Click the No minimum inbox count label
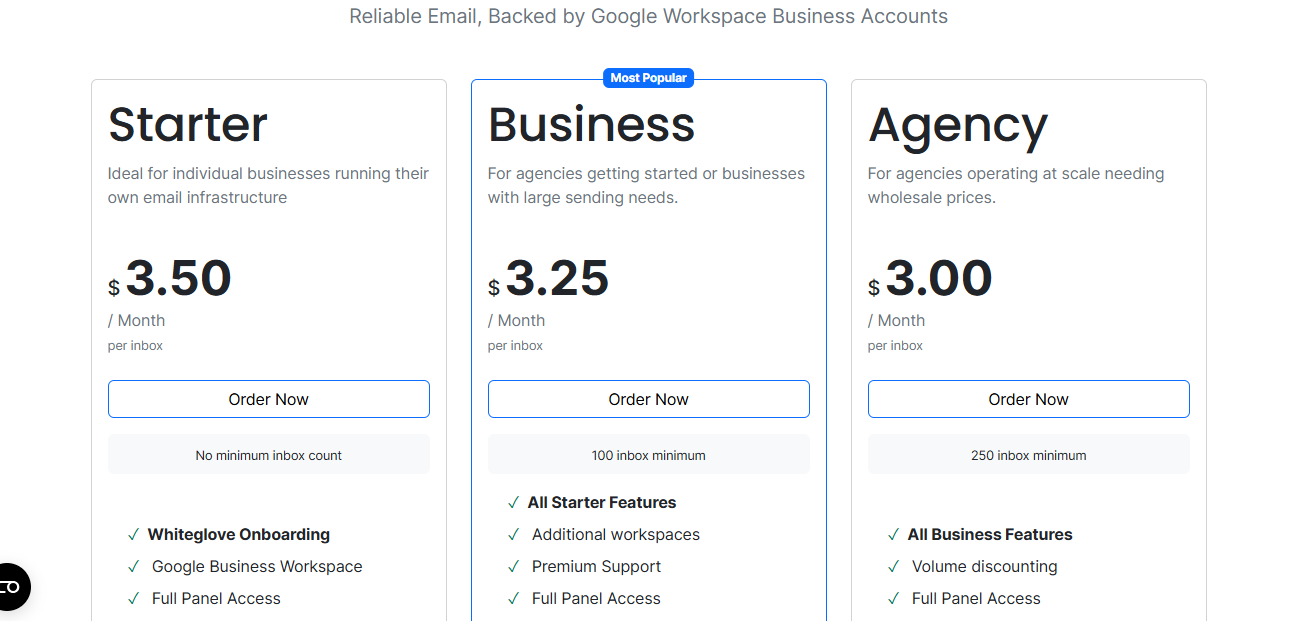This screenshot has height=621, width=1312. tap(268, 454)
